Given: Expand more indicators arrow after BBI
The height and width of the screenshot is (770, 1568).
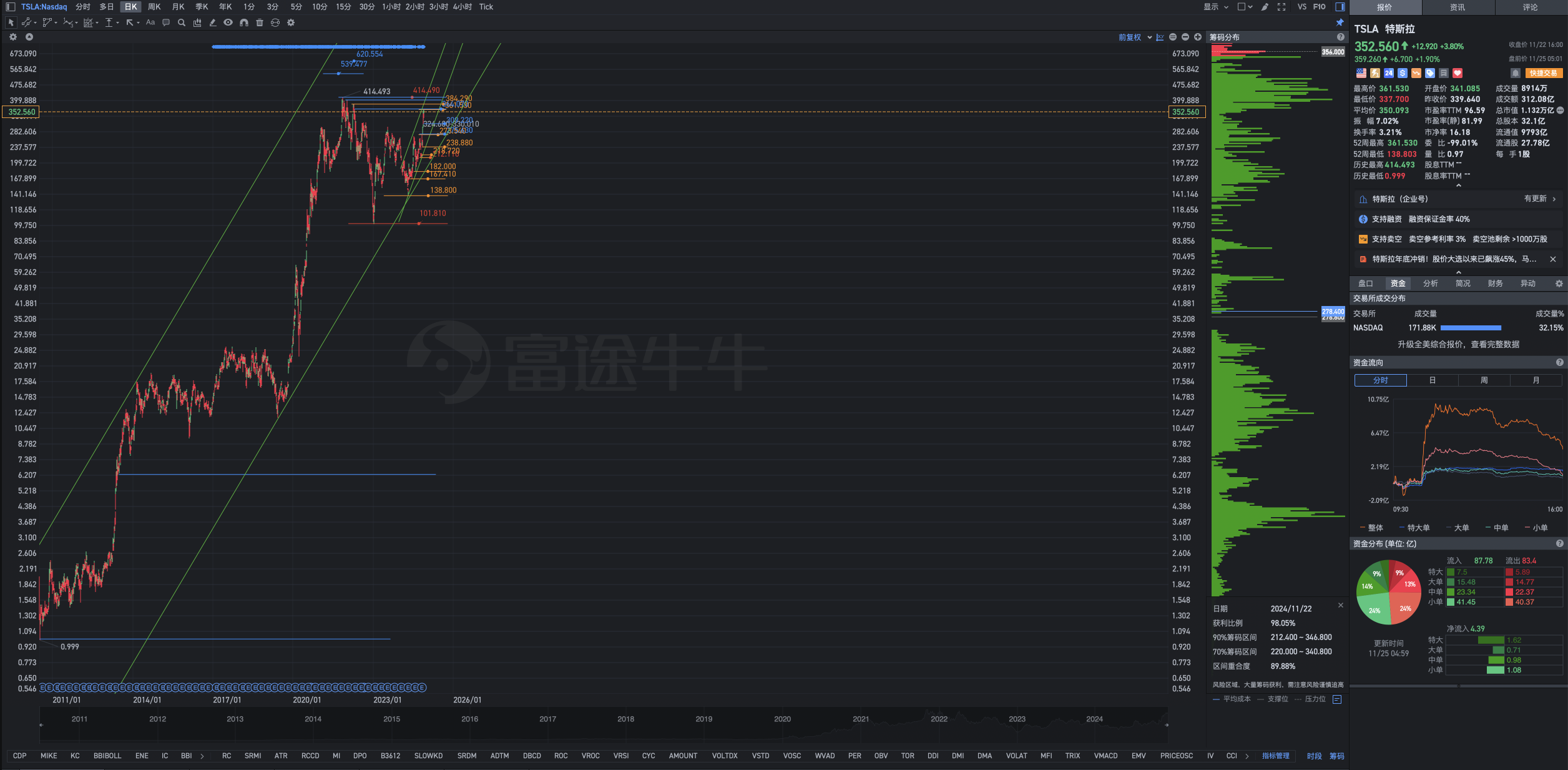Looking at the screenshot, I should tap(202, 756).
